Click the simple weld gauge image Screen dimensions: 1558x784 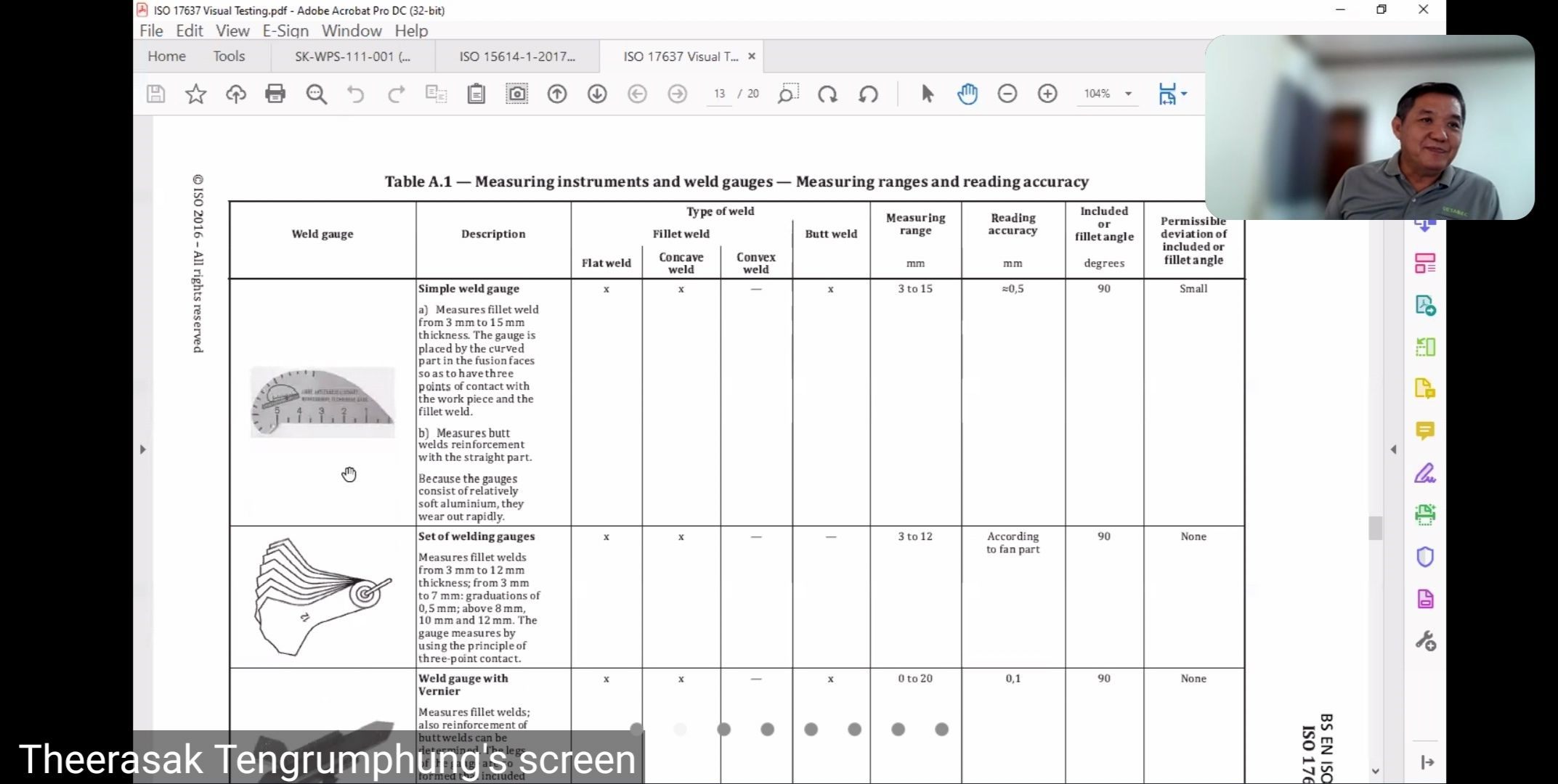tap(322, 402)
